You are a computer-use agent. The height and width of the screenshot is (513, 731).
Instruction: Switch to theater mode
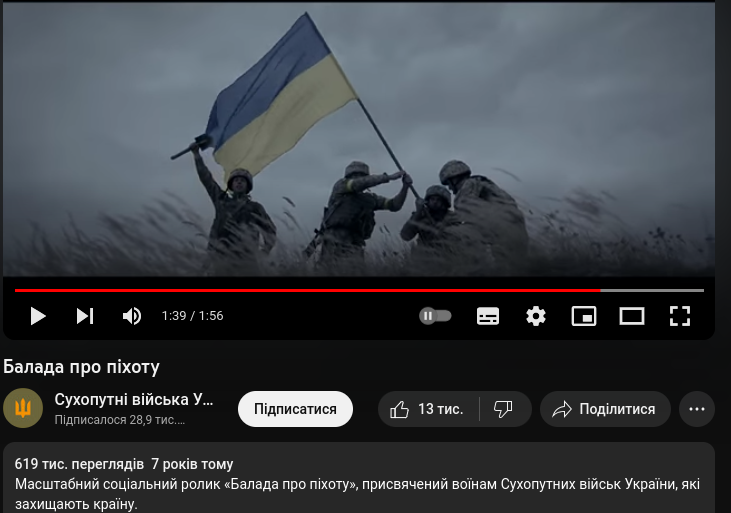tap(632, 316)
